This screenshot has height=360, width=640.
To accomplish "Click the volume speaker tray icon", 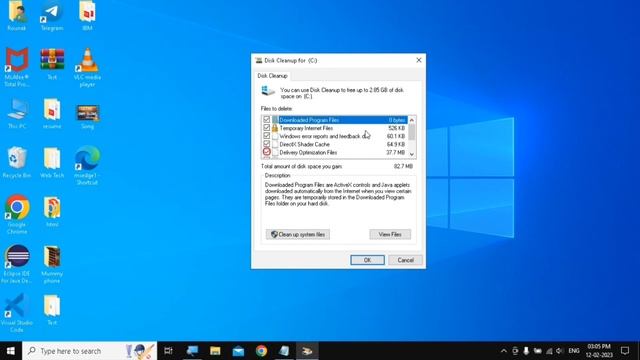I will pos(560,351).
